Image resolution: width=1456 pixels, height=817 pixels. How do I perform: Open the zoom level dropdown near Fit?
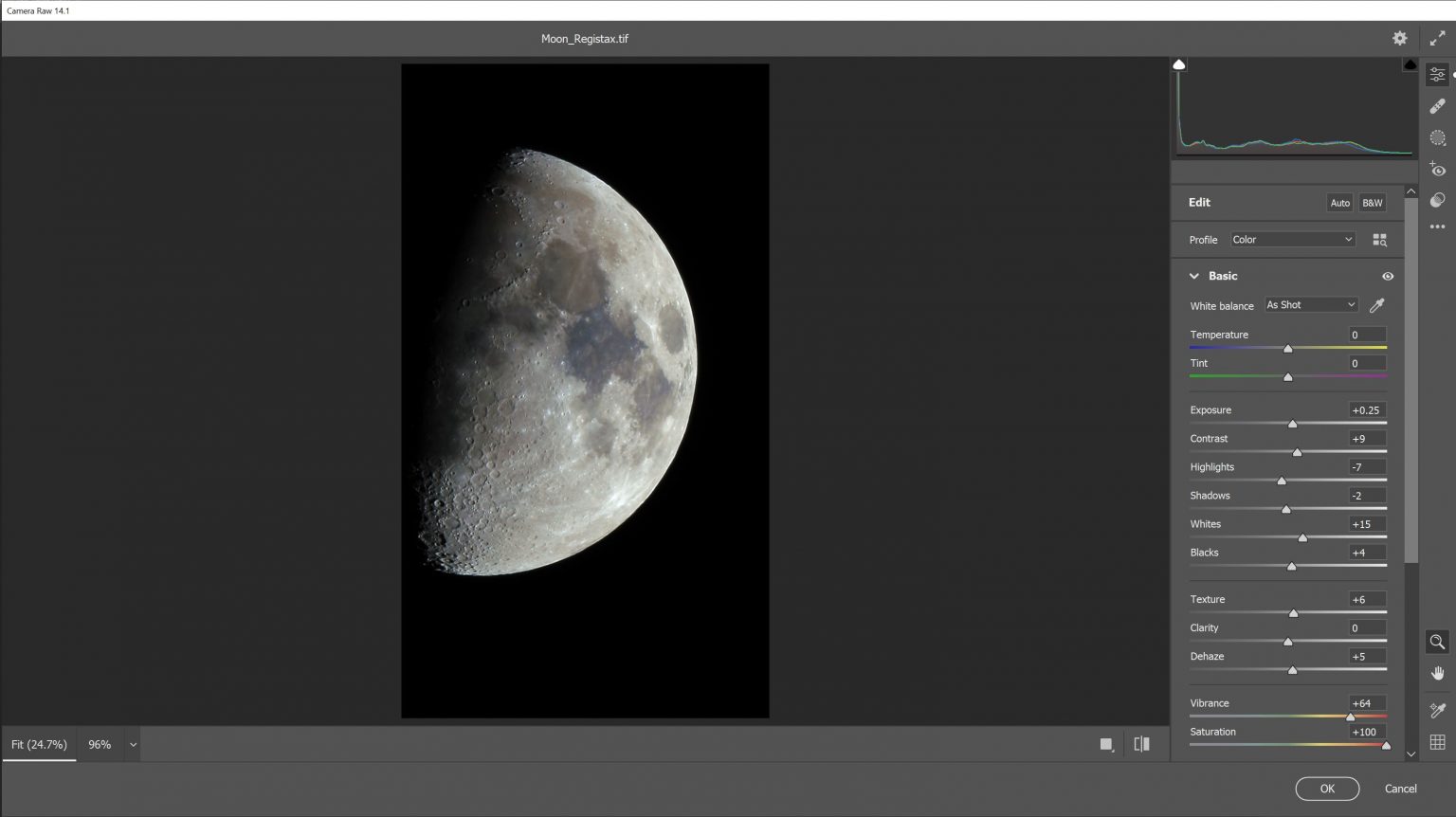click(x=132, y=744)
